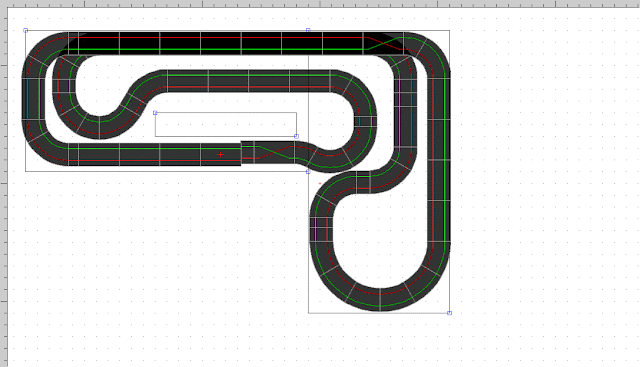This screenshot has width=640, height=367.
Task: Click the red cross marker on the lower straight
Action: (x=220, y=155)
